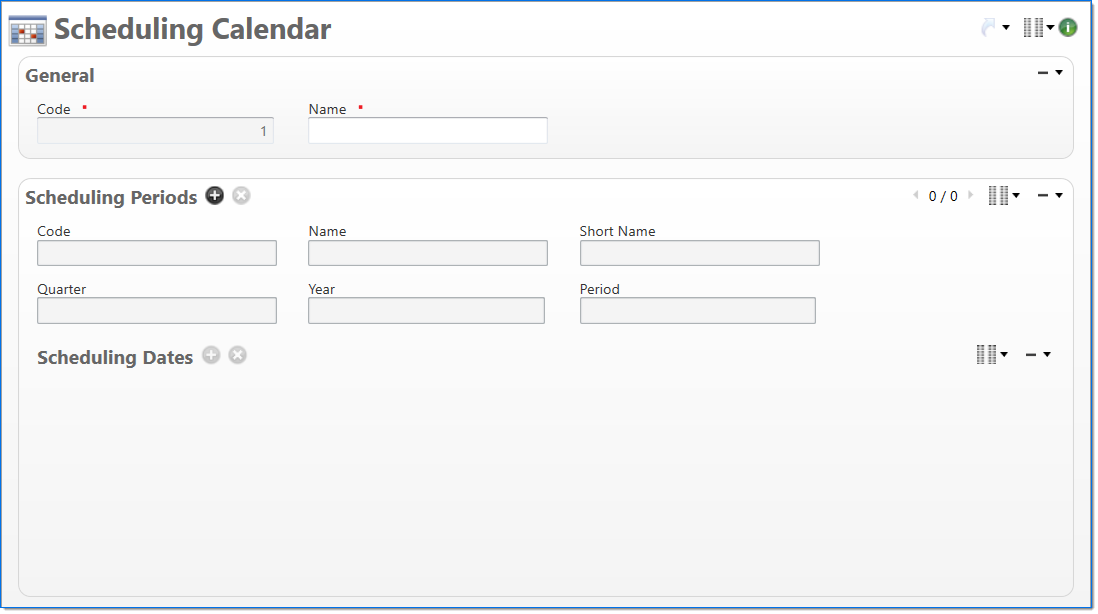Add a new Scheduling Period
This screenshot has height=614, width=1098.
click(215, 196)
